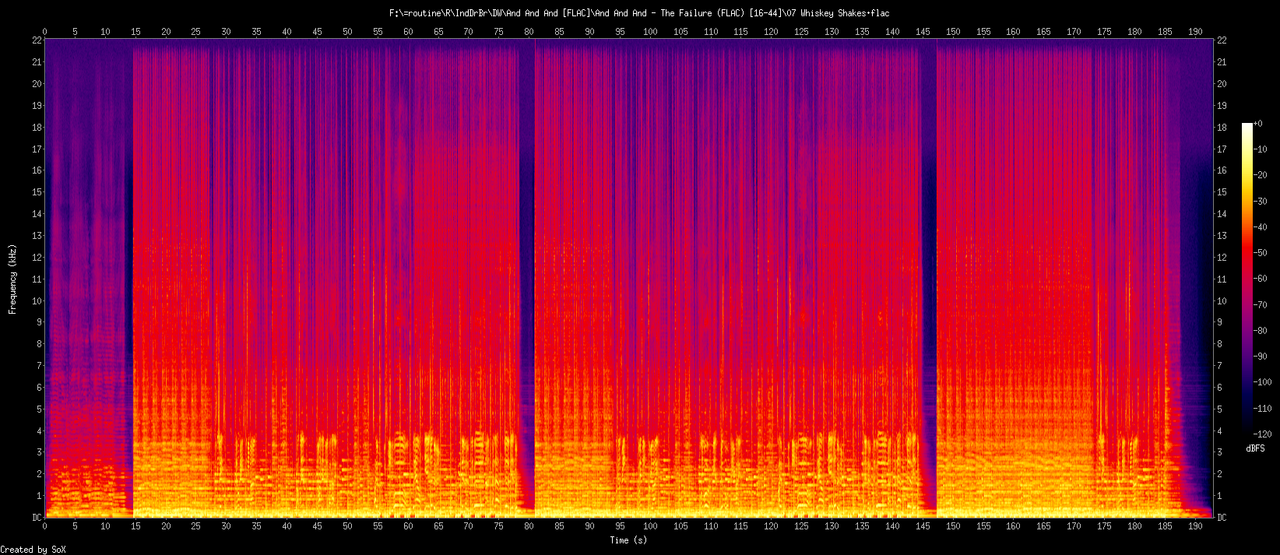Click the "Time (s)" axis label
The width and height of the screenshot is (1280, 555).
[630, 540]
